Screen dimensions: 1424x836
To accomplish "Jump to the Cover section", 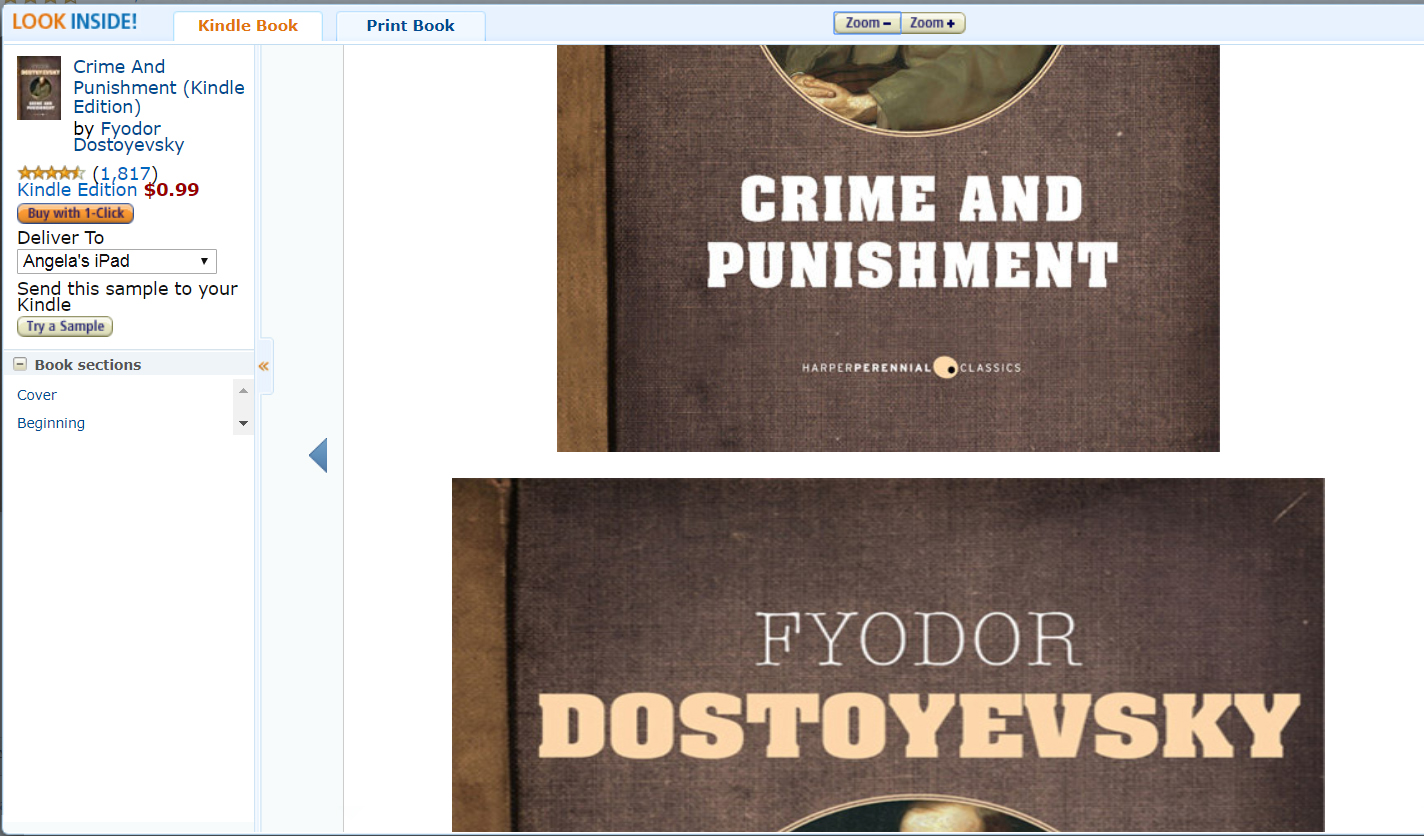I will [x=37, y=395].
